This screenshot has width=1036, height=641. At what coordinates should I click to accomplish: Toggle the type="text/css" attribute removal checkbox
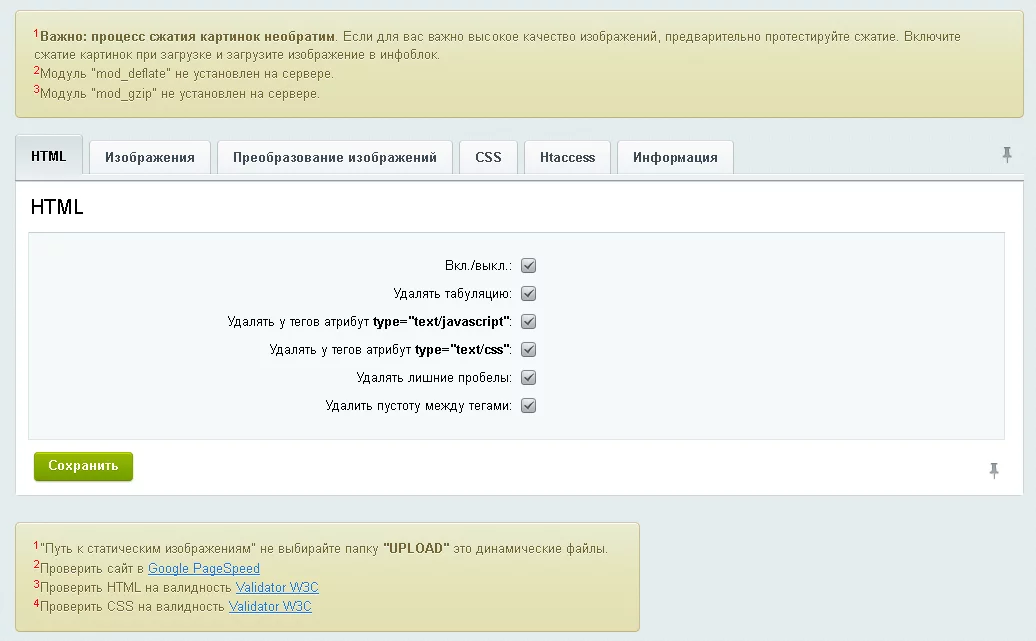pyautogui.click(x=529, y=350)
